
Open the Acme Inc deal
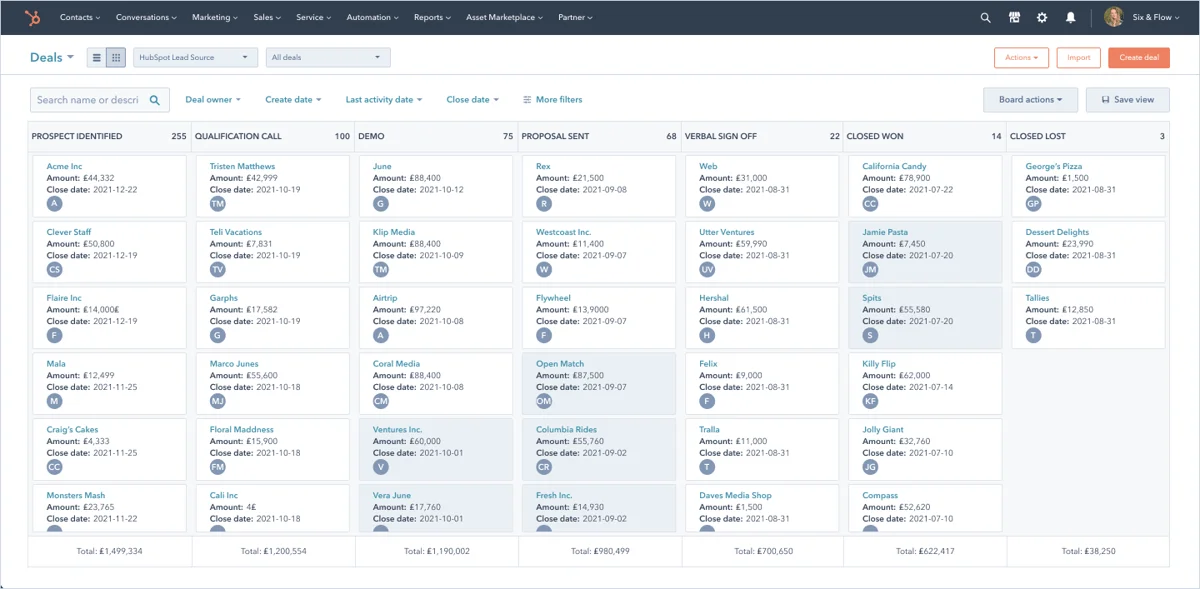point(64,167)
